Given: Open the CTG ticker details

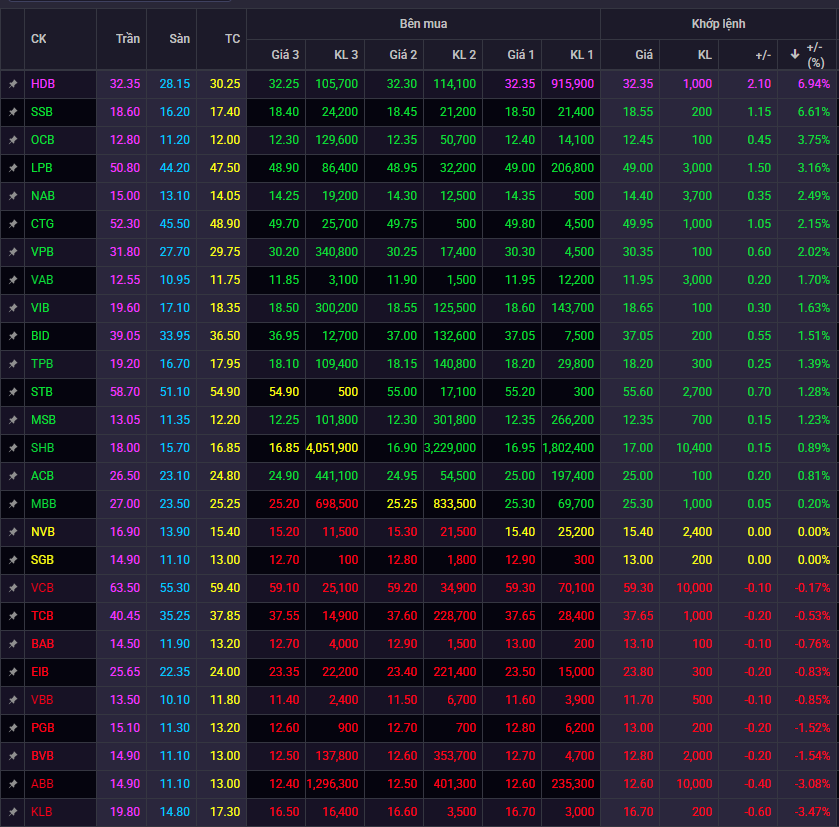Looking at the screenshot, I should point(41,224).
